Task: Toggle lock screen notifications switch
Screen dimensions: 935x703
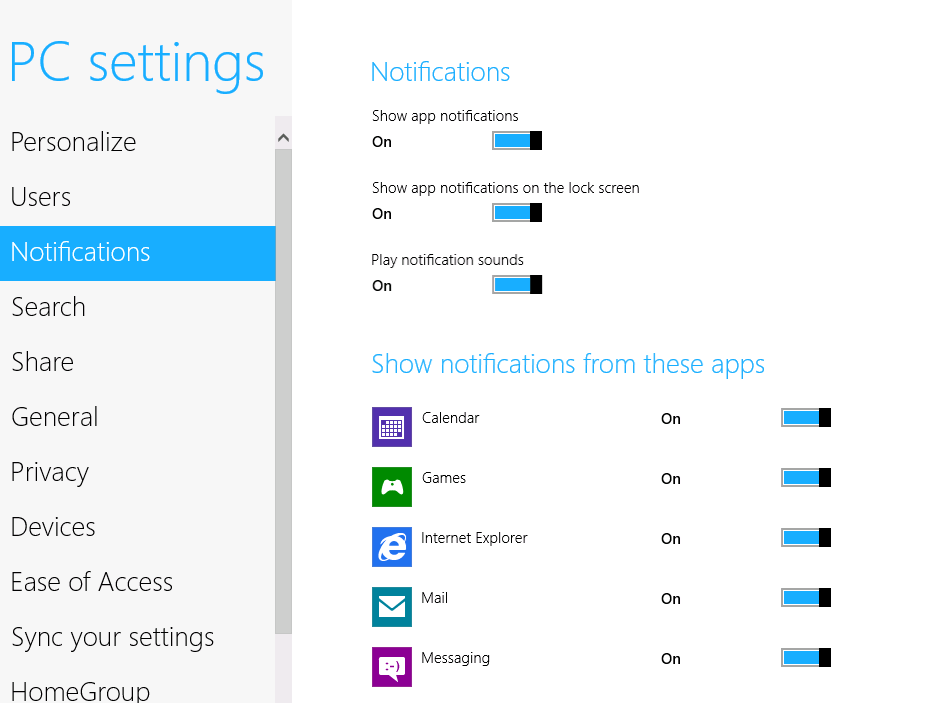Action: 517,213
